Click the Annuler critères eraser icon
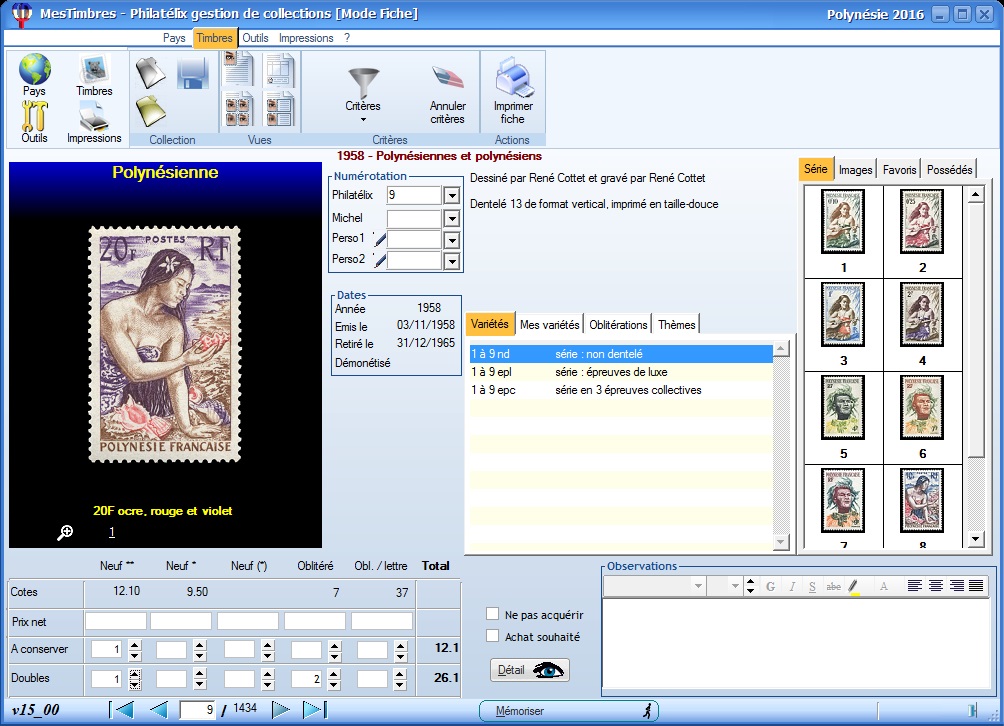 coord(448,79)
